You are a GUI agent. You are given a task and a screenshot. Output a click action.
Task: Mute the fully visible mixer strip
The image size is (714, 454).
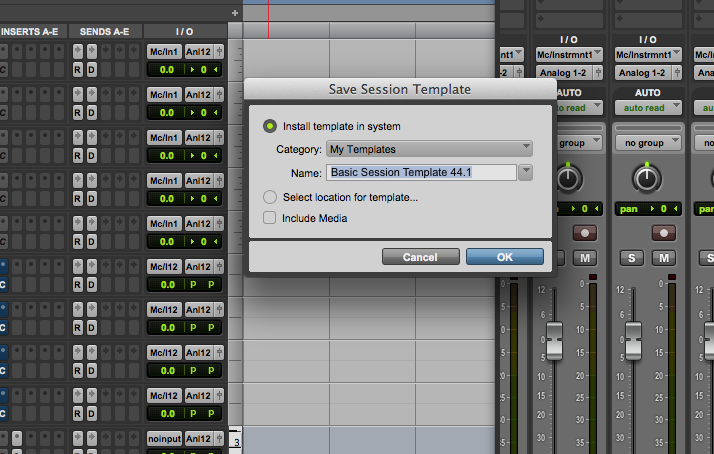point(664,258)
